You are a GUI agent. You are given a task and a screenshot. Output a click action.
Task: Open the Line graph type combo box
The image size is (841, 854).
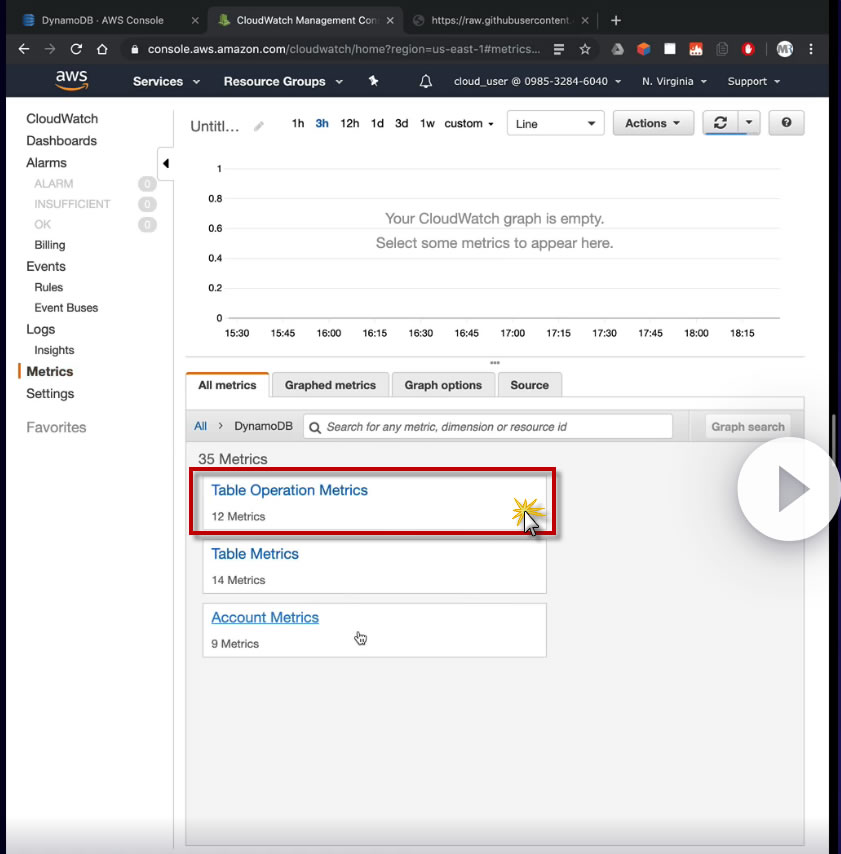click(555, 124)
